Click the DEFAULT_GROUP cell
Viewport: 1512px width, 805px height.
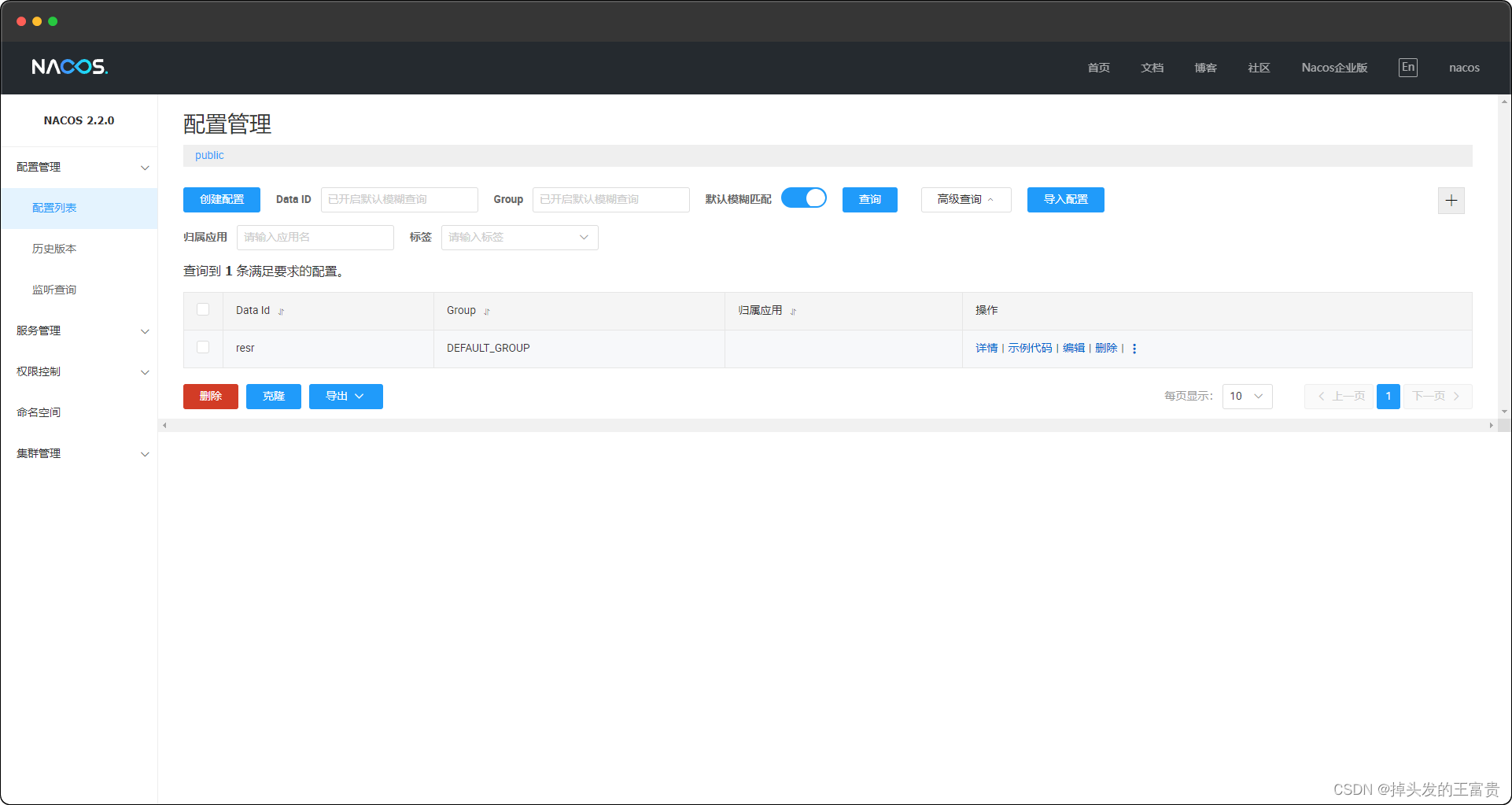coord(580,349)
